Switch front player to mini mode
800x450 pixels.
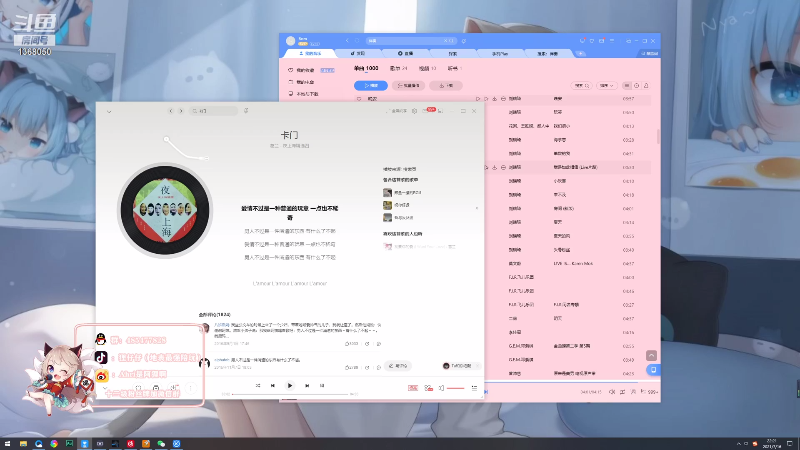[x=441, y=111]
